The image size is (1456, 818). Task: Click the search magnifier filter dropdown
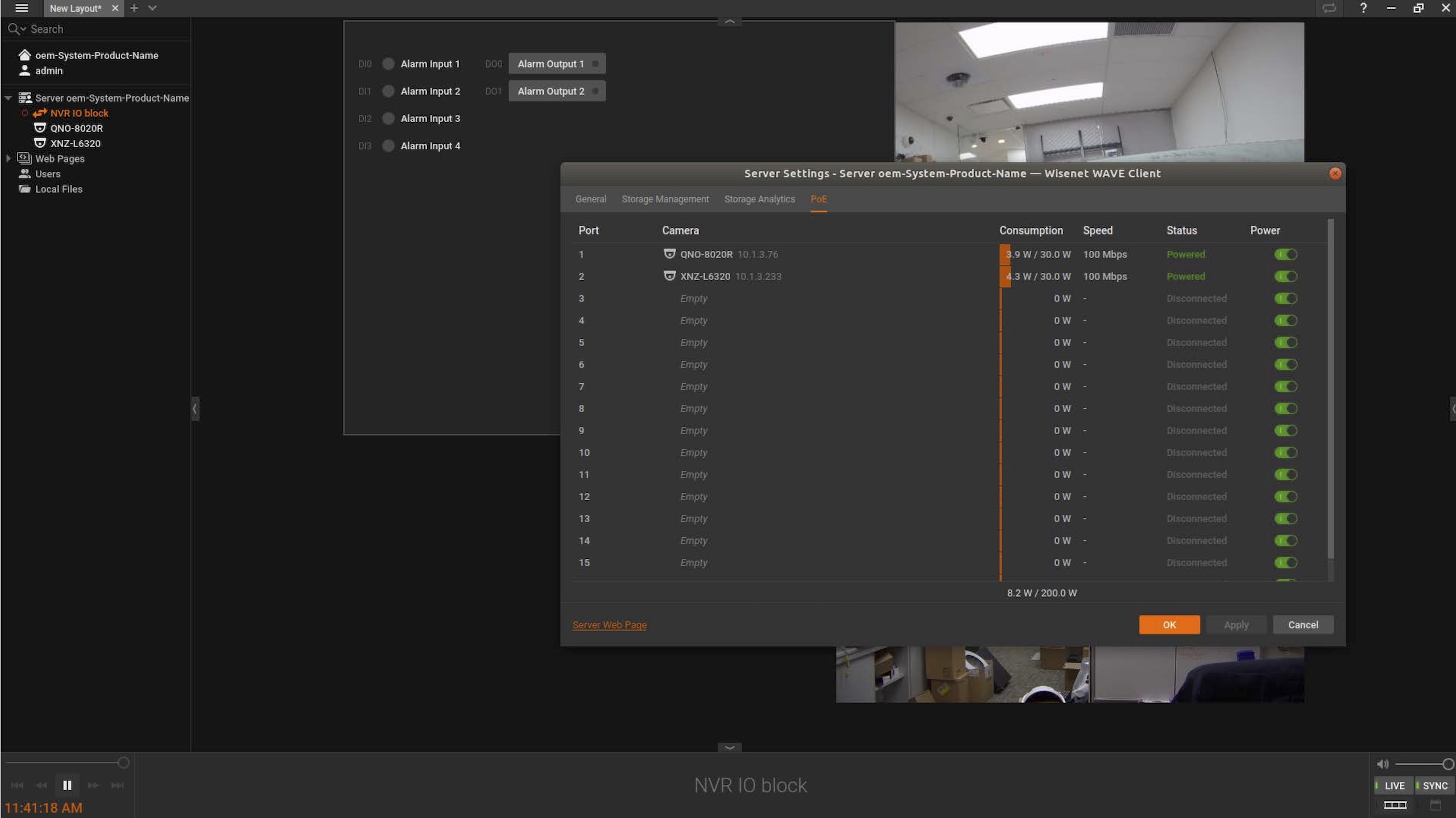point(16,29)
